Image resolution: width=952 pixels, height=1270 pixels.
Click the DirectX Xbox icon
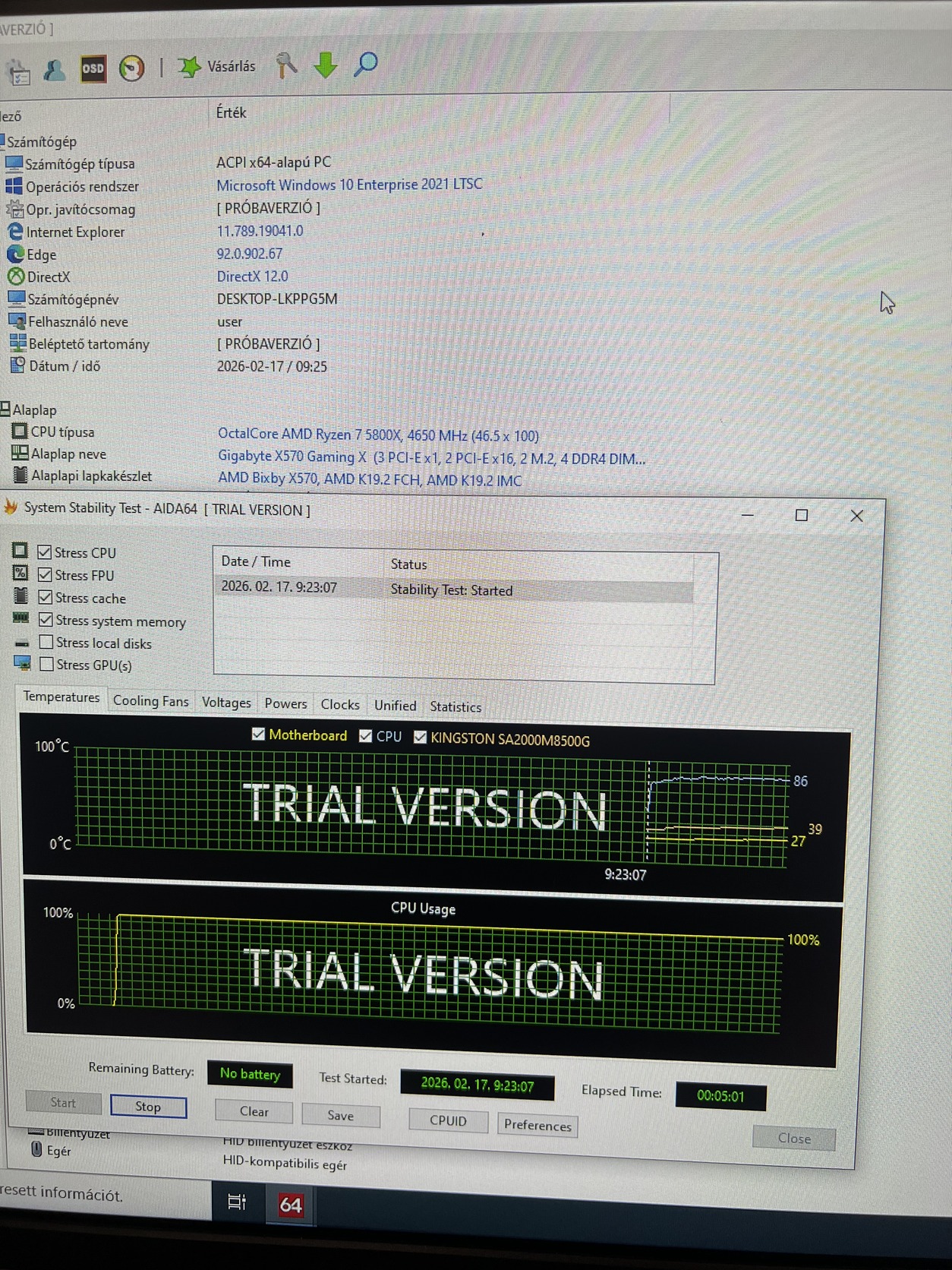coord(16,276)
